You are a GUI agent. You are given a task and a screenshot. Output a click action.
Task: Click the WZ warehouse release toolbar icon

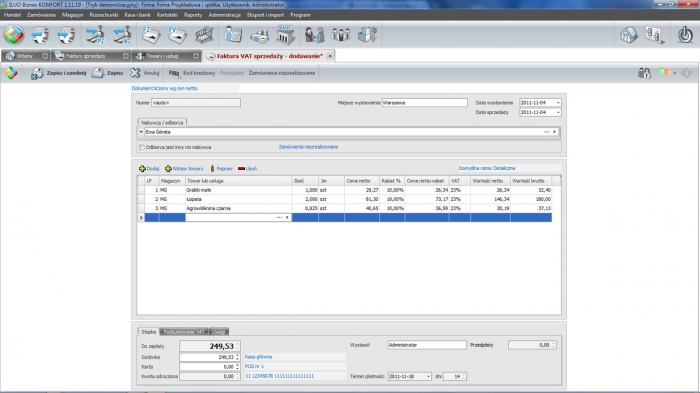coord(121,34)
